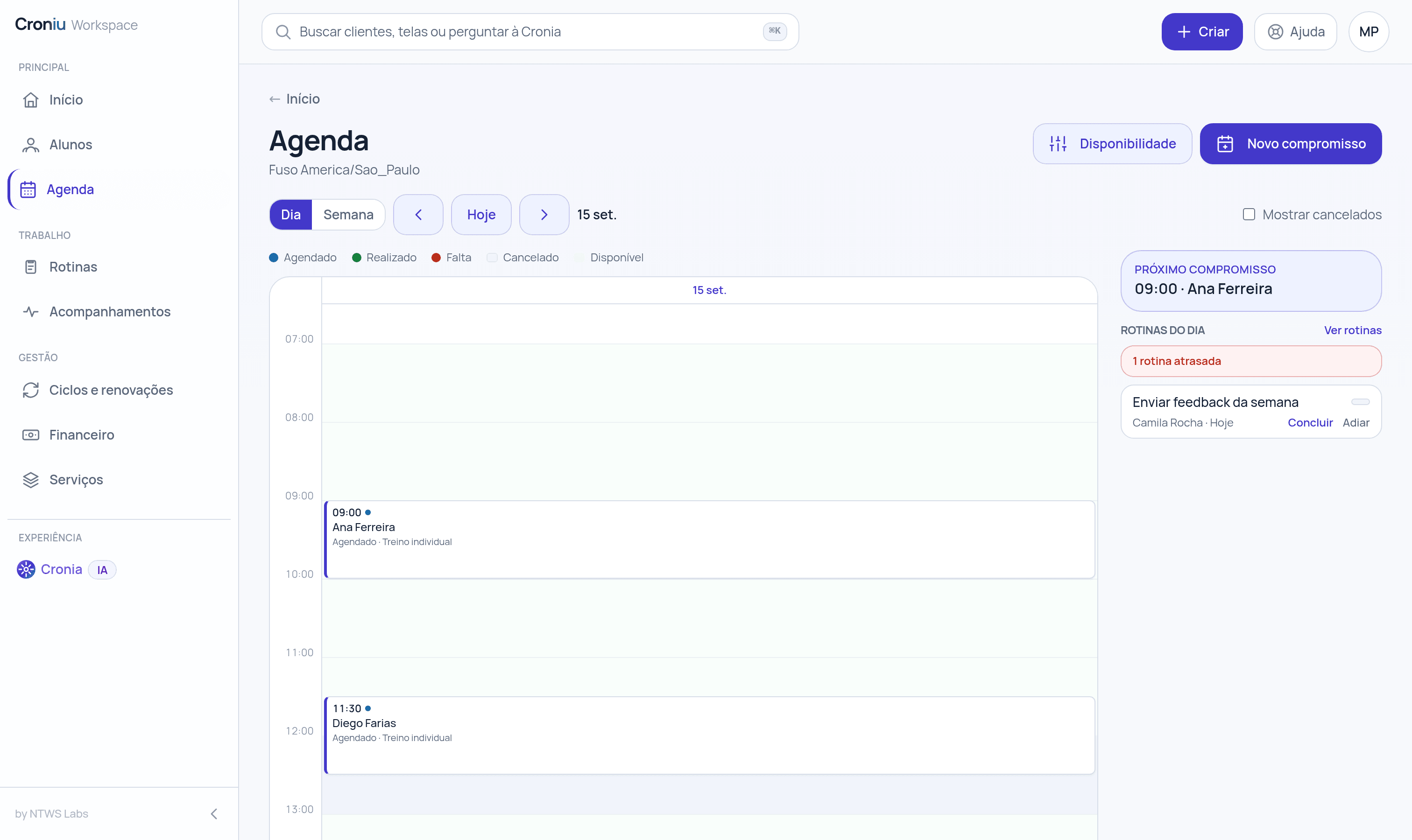Go to the previous day
This screenshot has width=1412, height=840.
(x=418, y=215)
